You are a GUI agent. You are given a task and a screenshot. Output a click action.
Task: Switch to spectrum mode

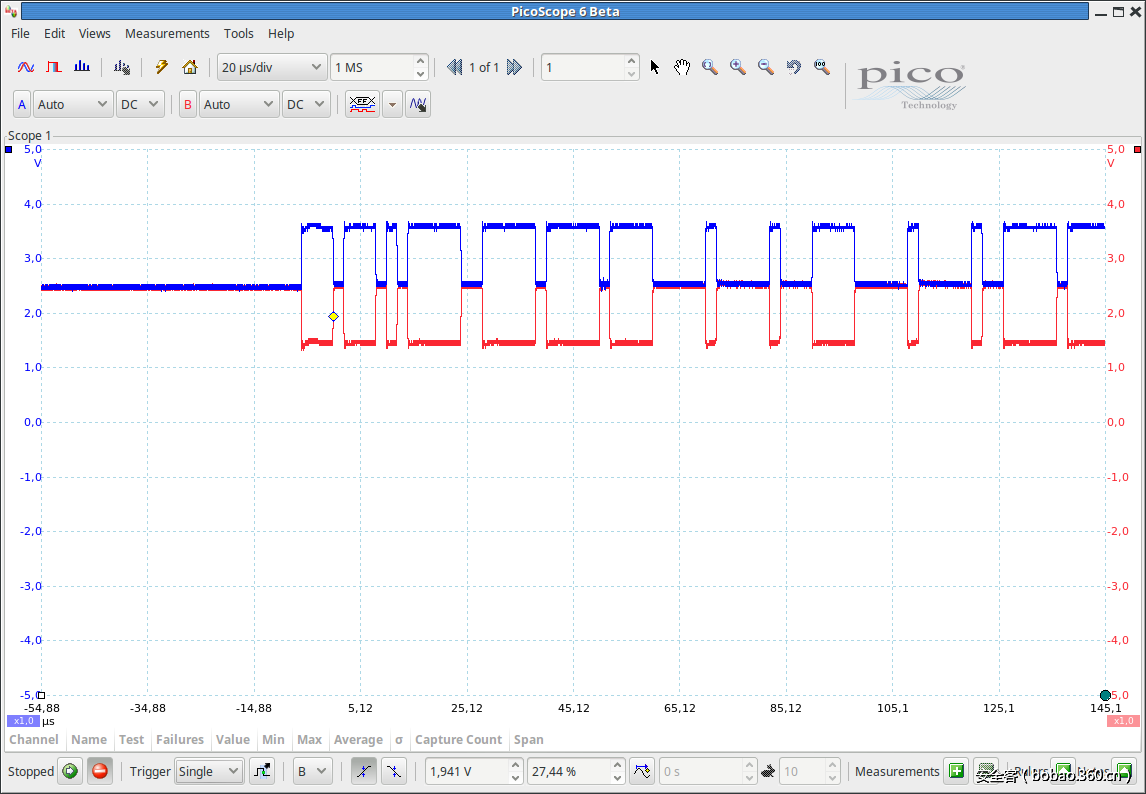pos(82,67)
